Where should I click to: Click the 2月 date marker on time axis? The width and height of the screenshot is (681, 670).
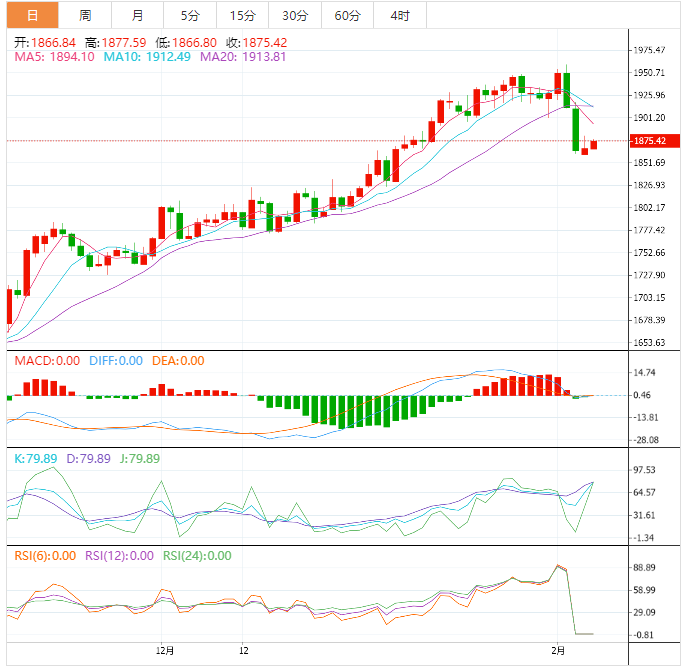point(558,651)
